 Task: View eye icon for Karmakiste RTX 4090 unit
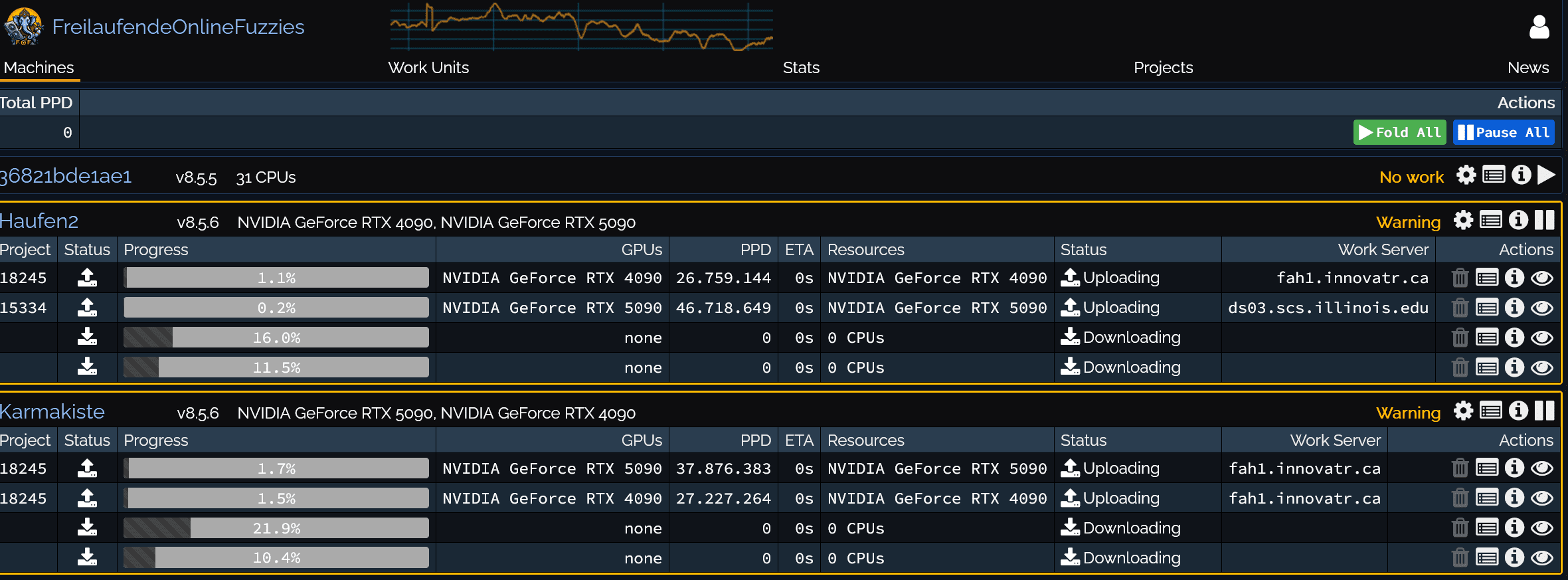(x=1542, y=498)
